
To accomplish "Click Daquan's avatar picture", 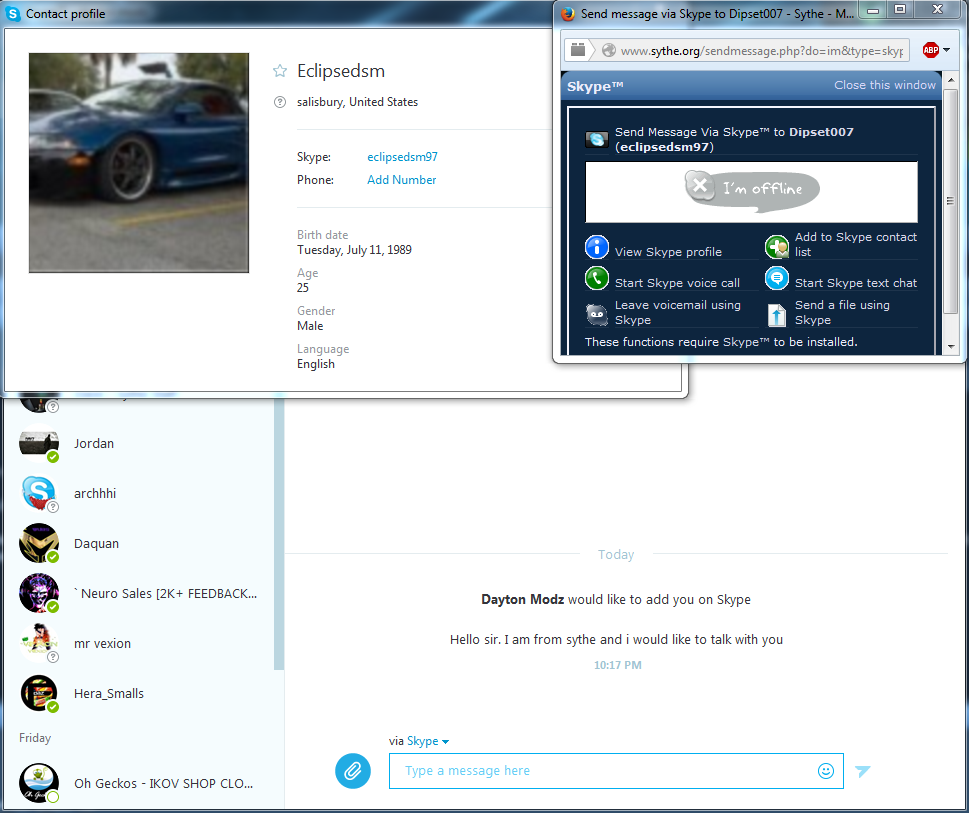I will click(x=39, y=544).
